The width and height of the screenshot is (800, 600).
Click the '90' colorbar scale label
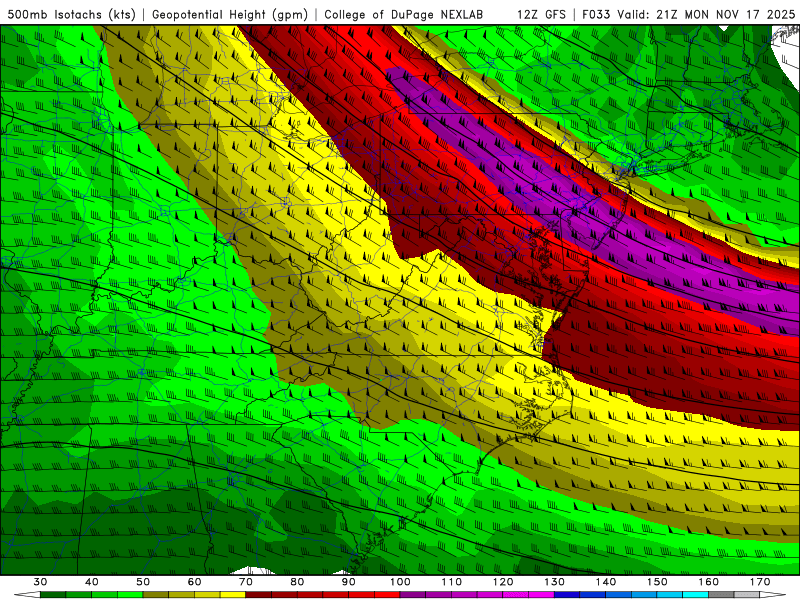(348, 582)
